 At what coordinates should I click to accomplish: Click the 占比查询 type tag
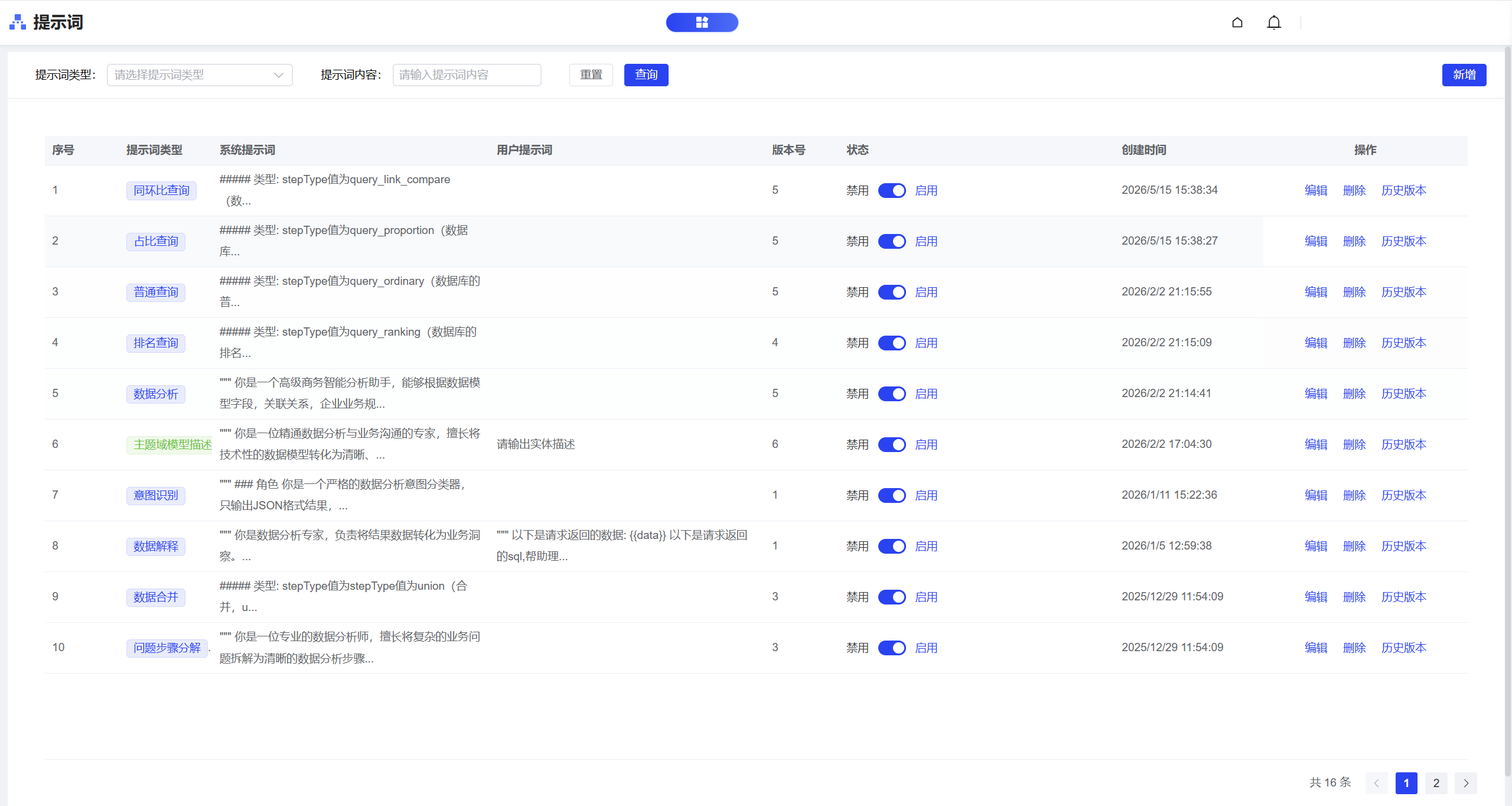(156, 242)
